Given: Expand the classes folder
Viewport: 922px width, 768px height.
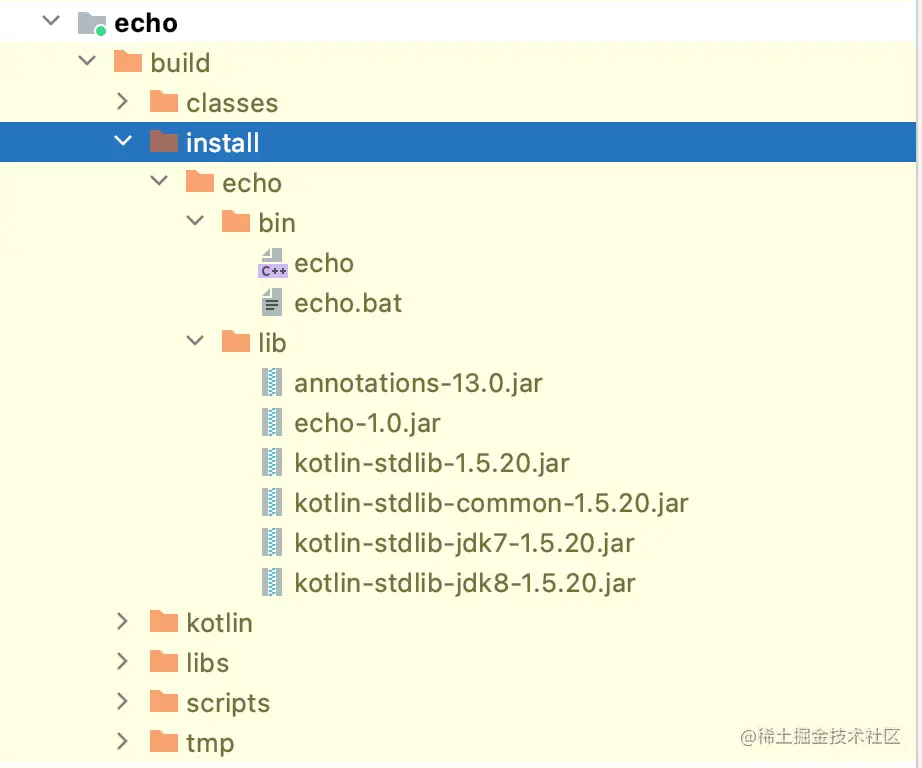Looking at the screenshot, I should click(x=123, y=102).
